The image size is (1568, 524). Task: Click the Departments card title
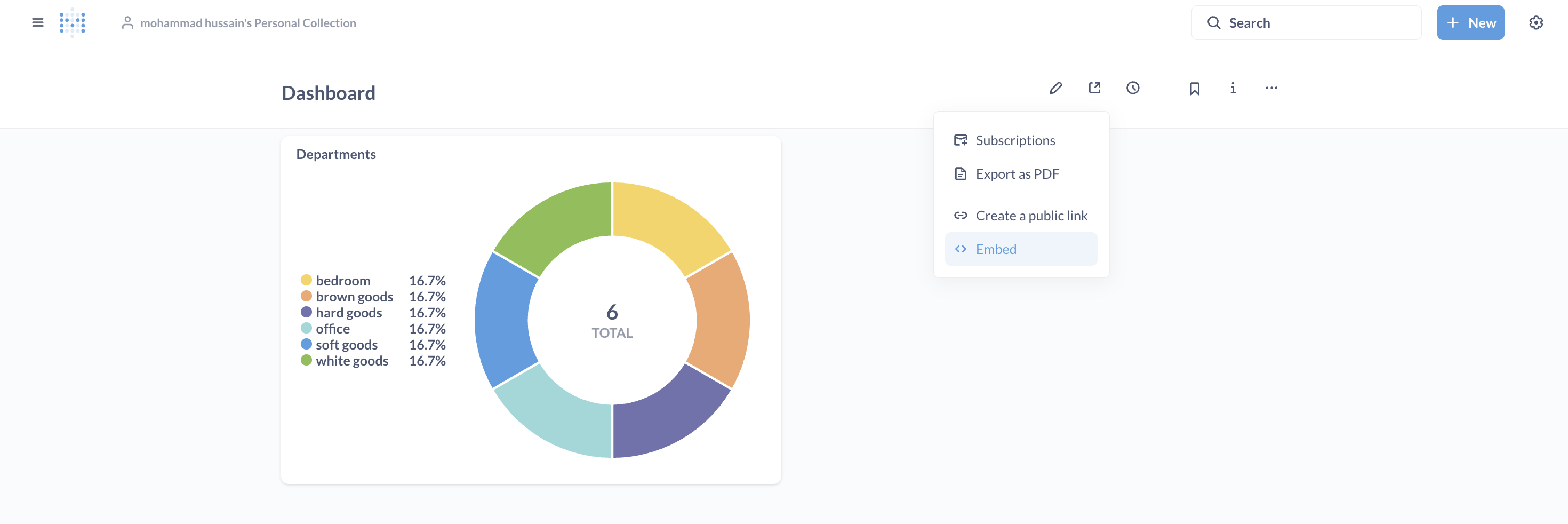pyautogui.click(x=336, y=155)
